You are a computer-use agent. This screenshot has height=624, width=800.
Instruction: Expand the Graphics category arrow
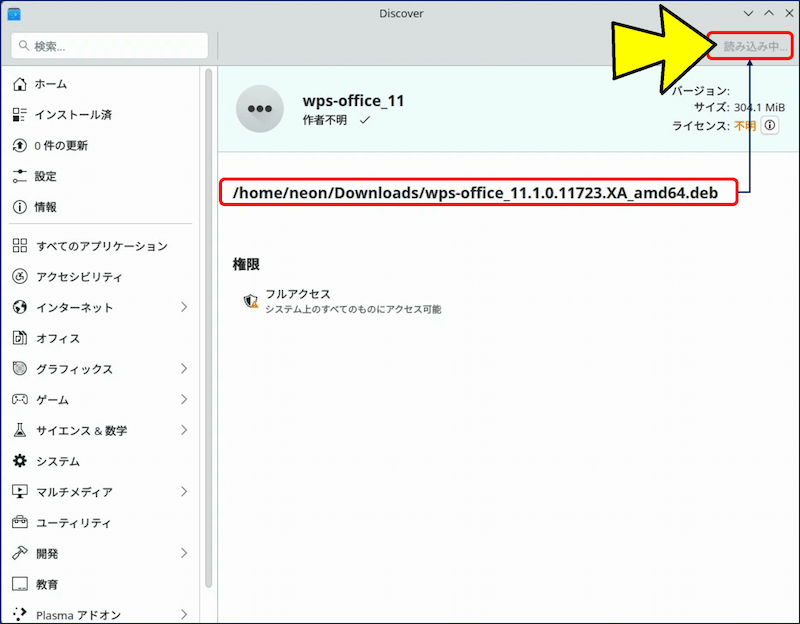184,369
